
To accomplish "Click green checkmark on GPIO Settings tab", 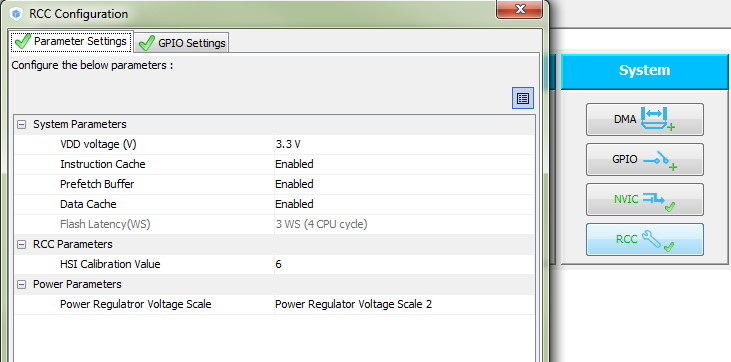I will click(x=146, y=43).
